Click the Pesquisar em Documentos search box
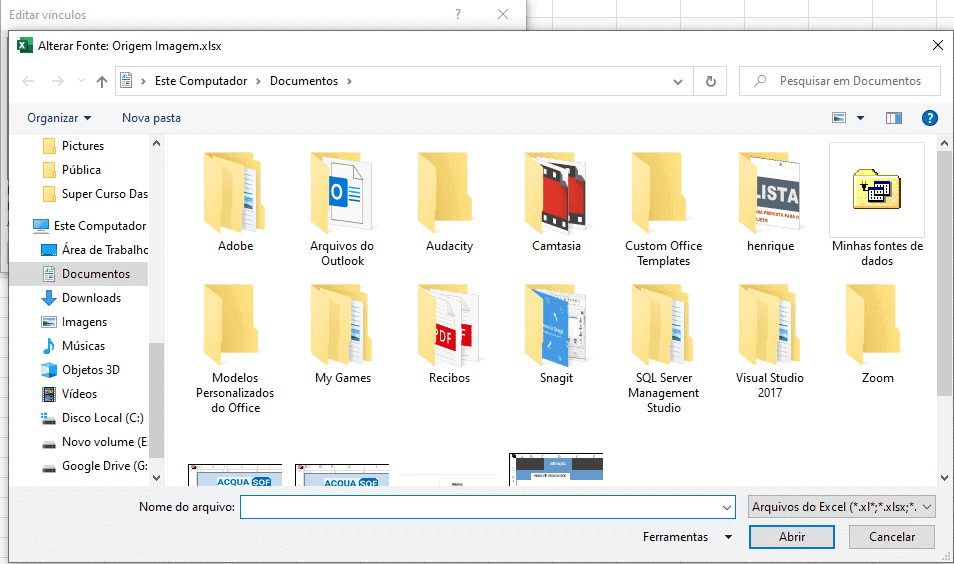The image size is (954, 564). (840, 81)
